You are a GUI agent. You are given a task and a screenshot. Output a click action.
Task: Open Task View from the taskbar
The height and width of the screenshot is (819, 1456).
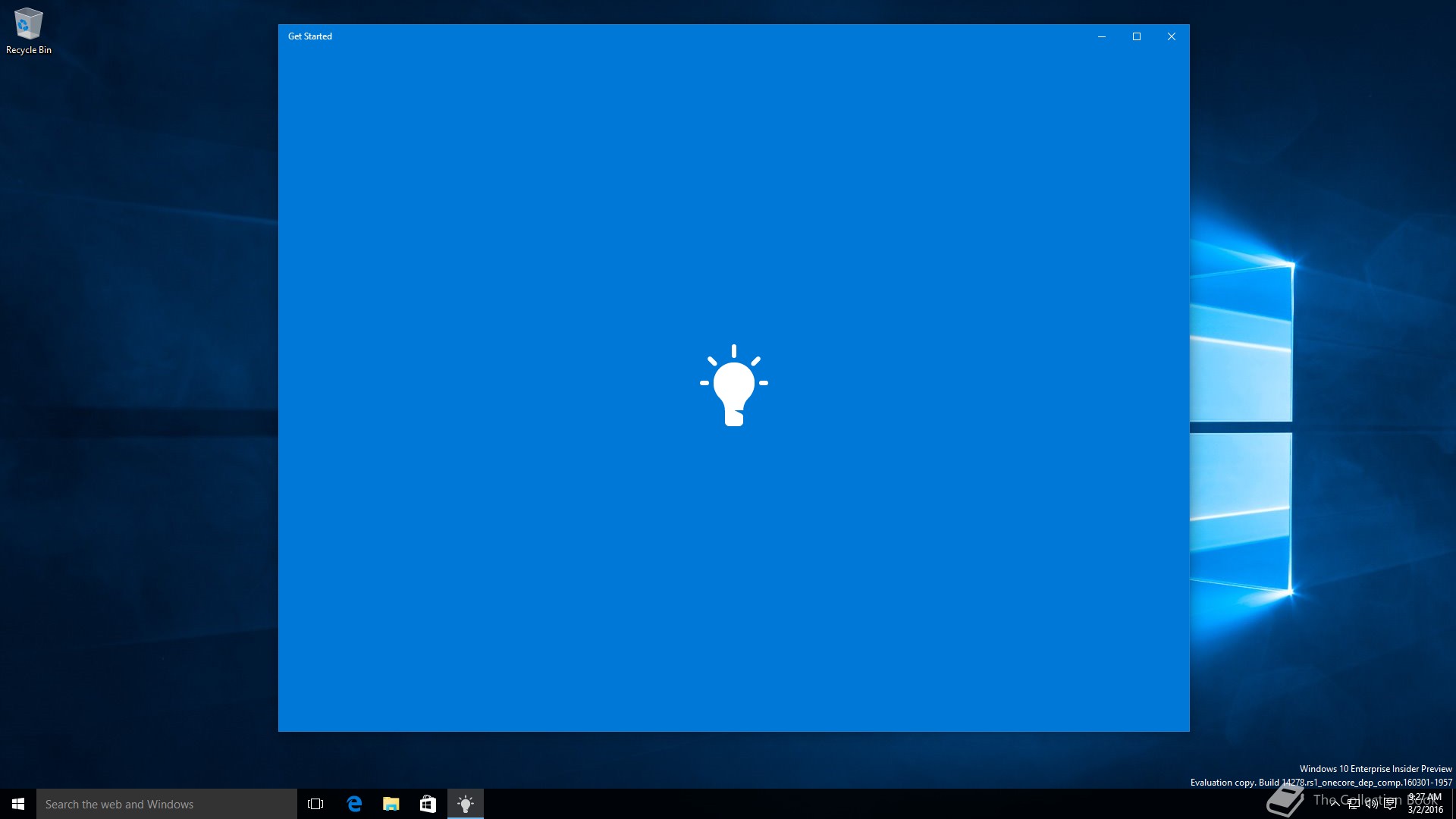tap(315, 804)
